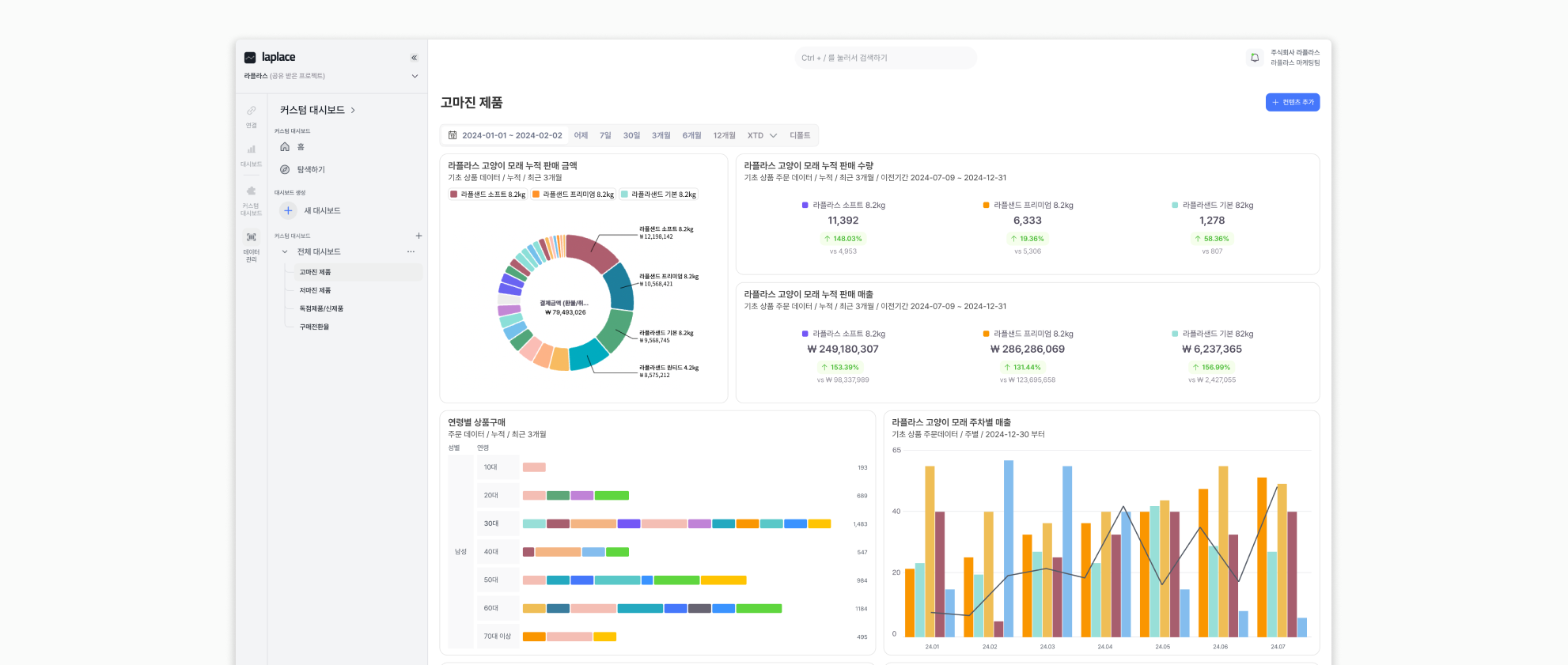Open 데이터 관리 from the icon rail
Viewport: 1568px width, 665px height.
251,247
